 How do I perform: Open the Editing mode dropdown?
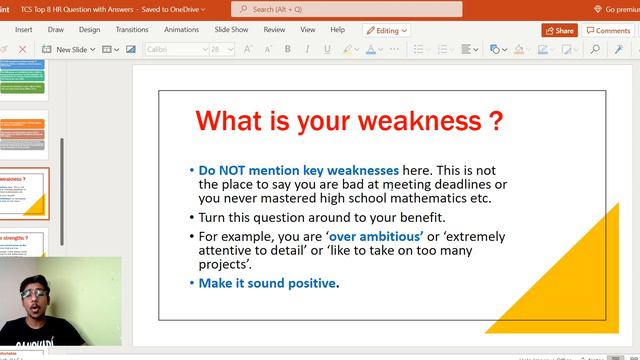click(x=387, y=31)
